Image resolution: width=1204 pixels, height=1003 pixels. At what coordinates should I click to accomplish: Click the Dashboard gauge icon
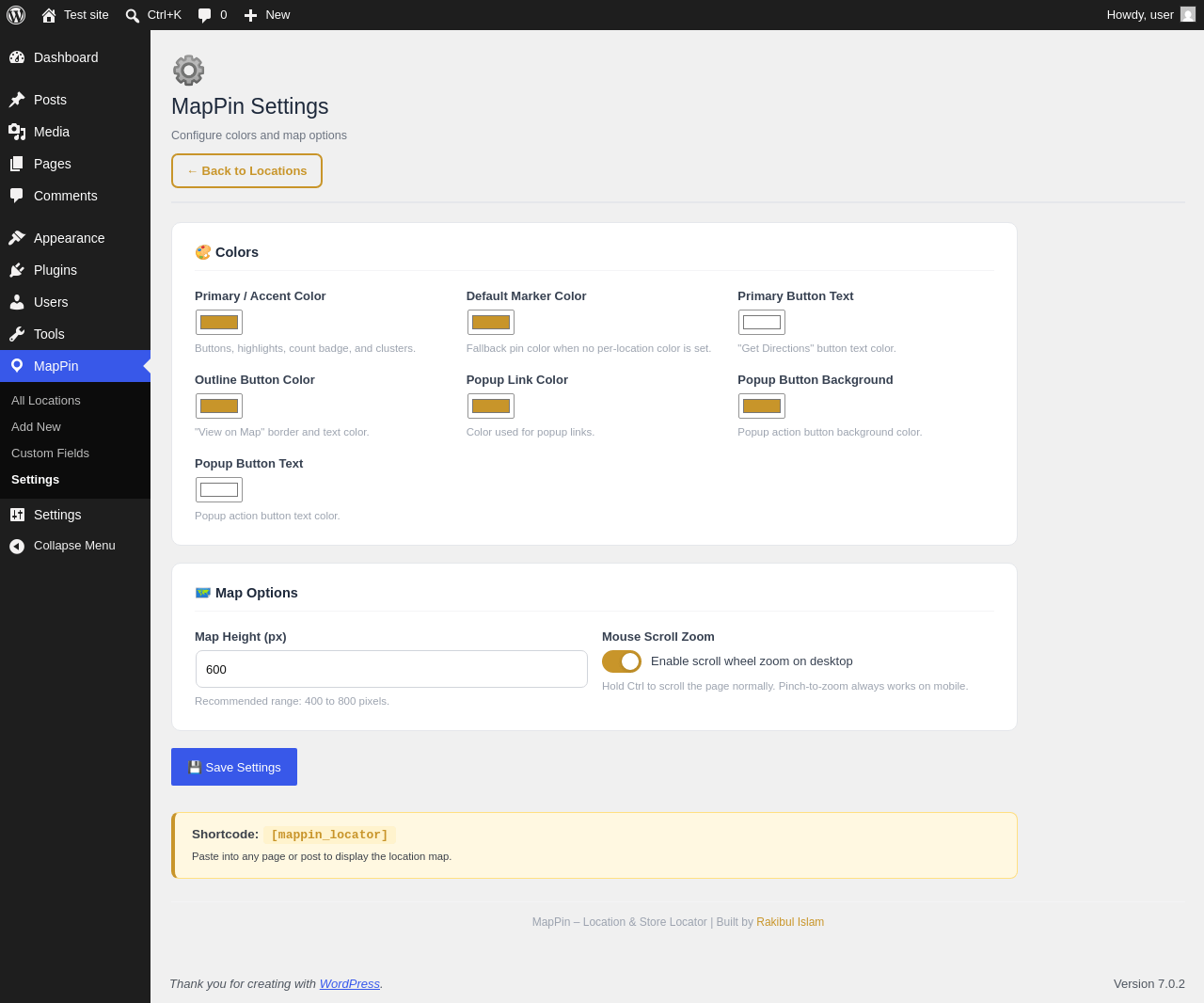coord(17,57)
